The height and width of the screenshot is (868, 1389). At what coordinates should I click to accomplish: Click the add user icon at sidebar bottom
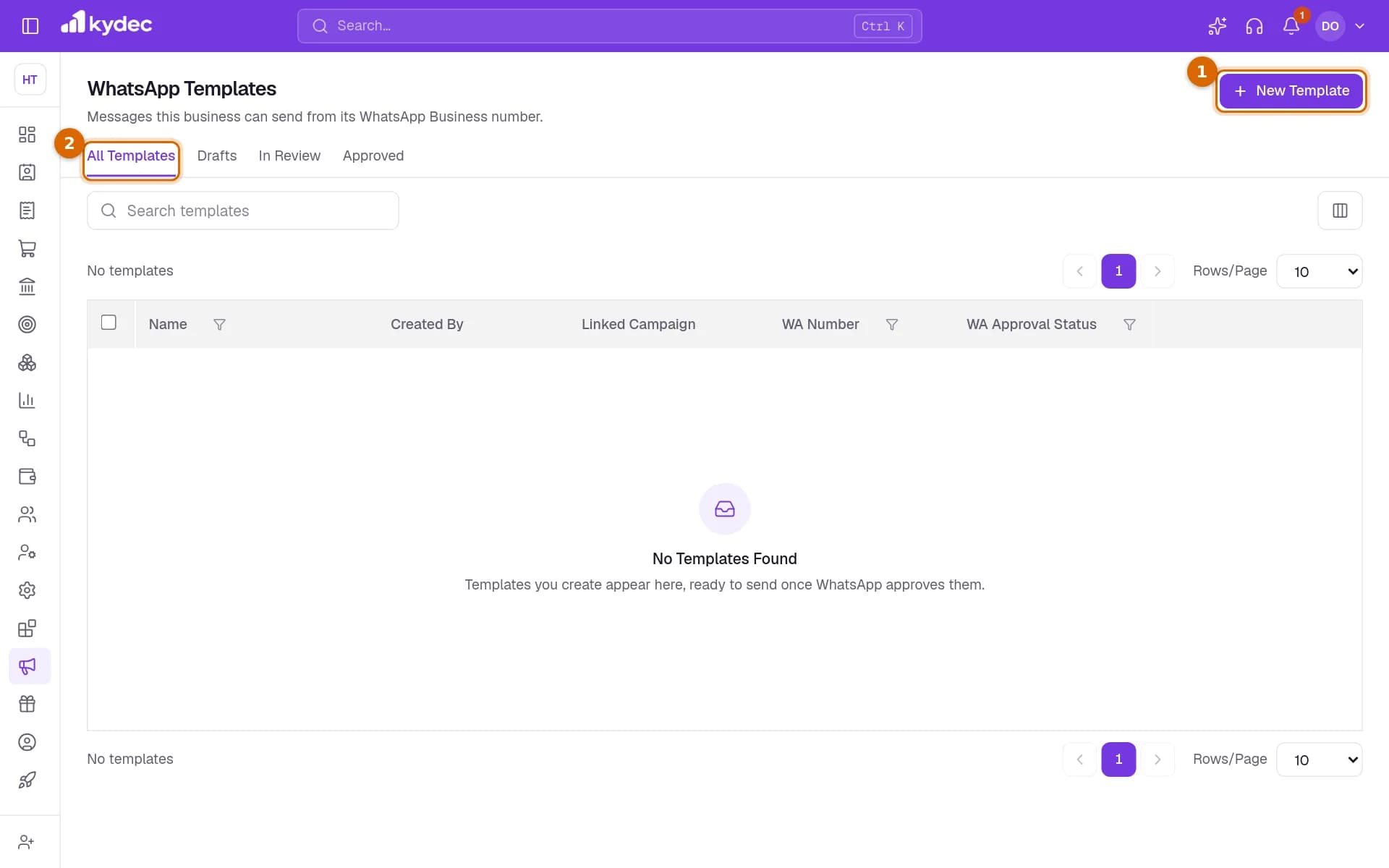pos(27,842)
